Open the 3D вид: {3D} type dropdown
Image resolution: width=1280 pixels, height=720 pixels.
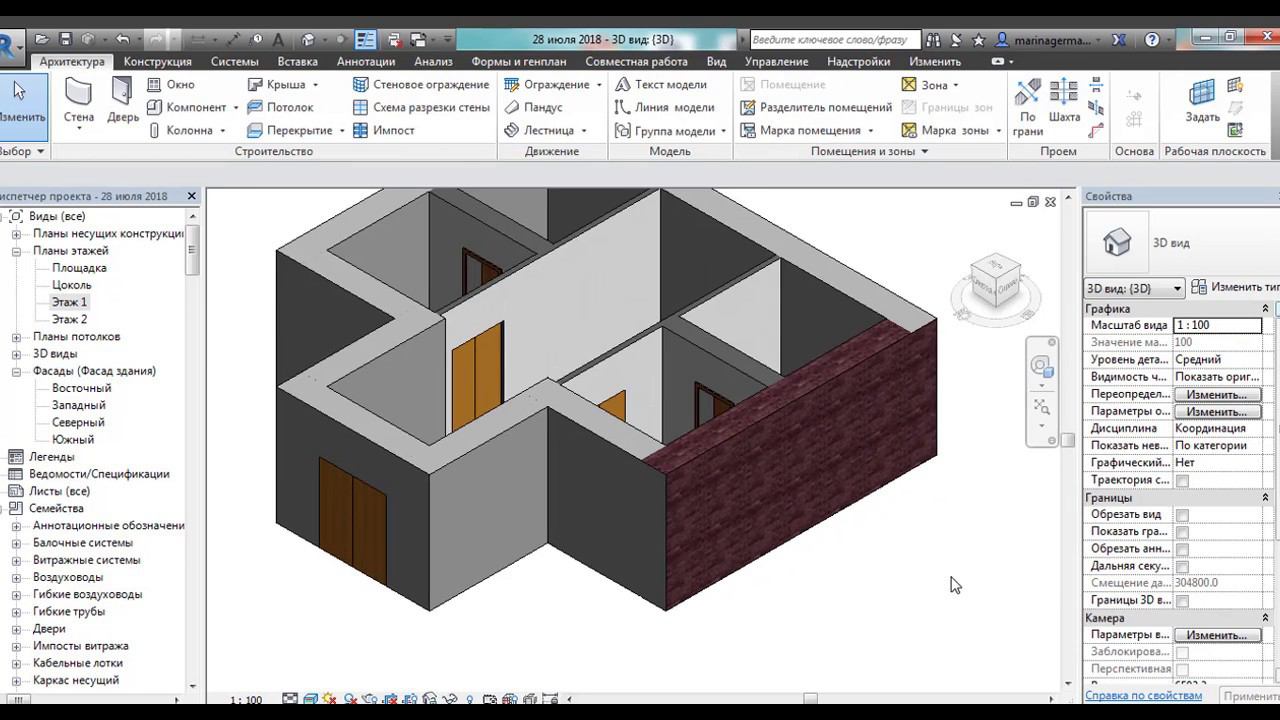(x=1134, y=288)
